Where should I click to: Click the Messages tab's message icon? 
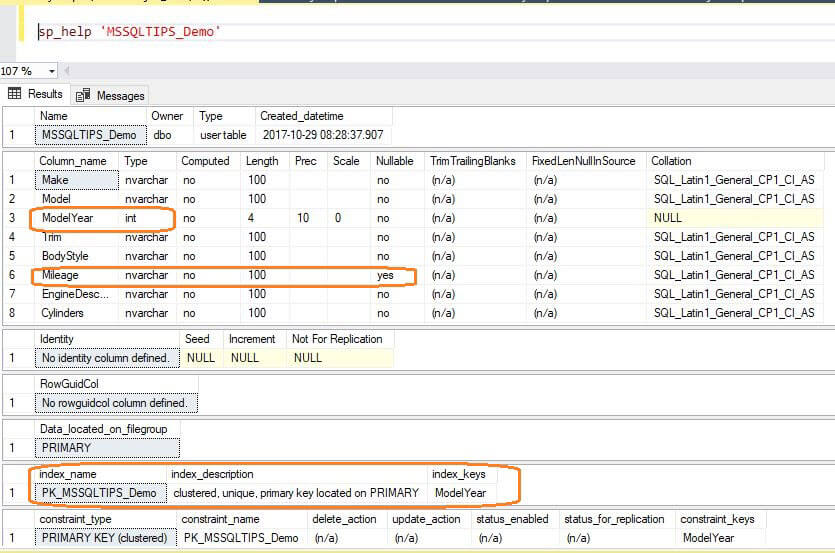(83, 95)
